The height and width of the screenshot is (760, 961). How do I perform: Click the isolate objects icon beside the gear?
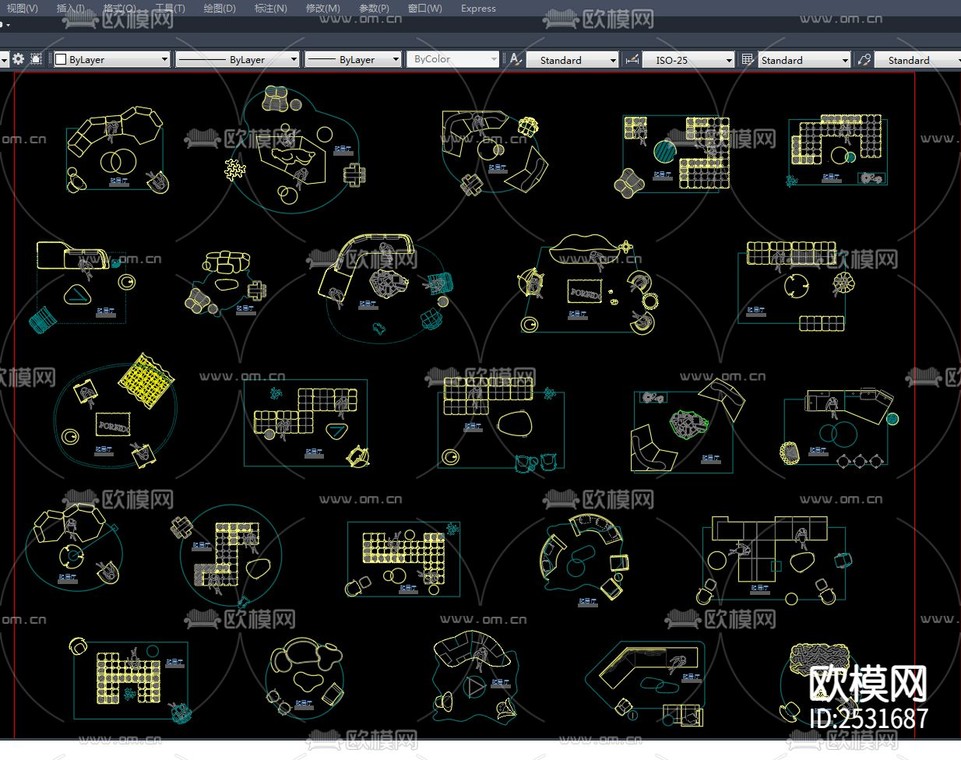tap(36, 59)
